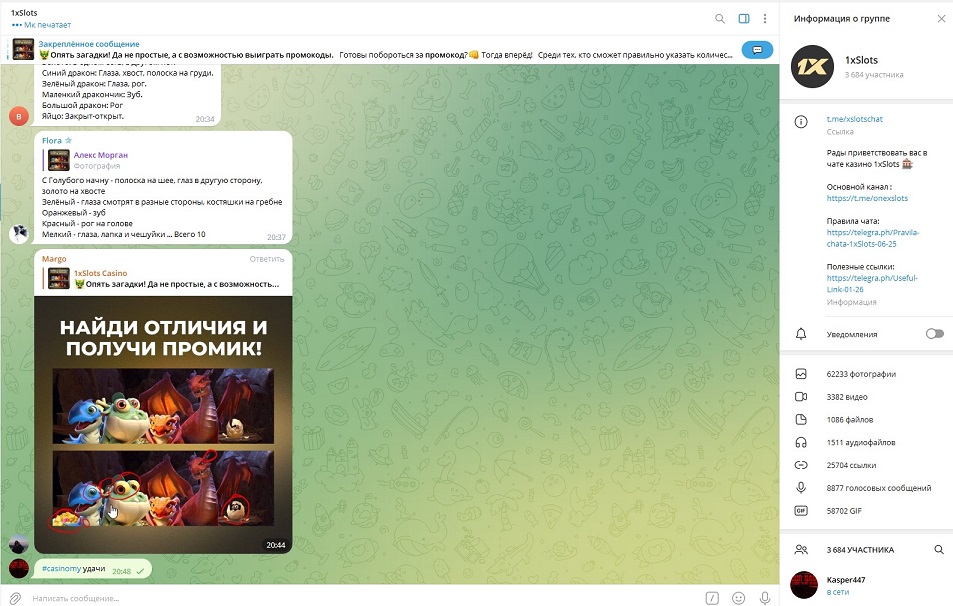Viewport: 953px width, 606px height.
Task: Open the chat rules telegra.ph link
Action: point(873,238)
